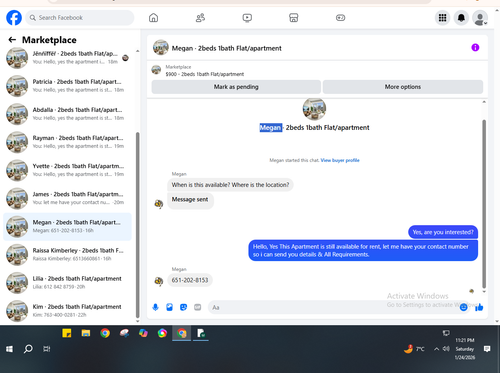
Task: Open File Explorer in the taskbar
Action: pyautogui.click(x=86, y=333)
